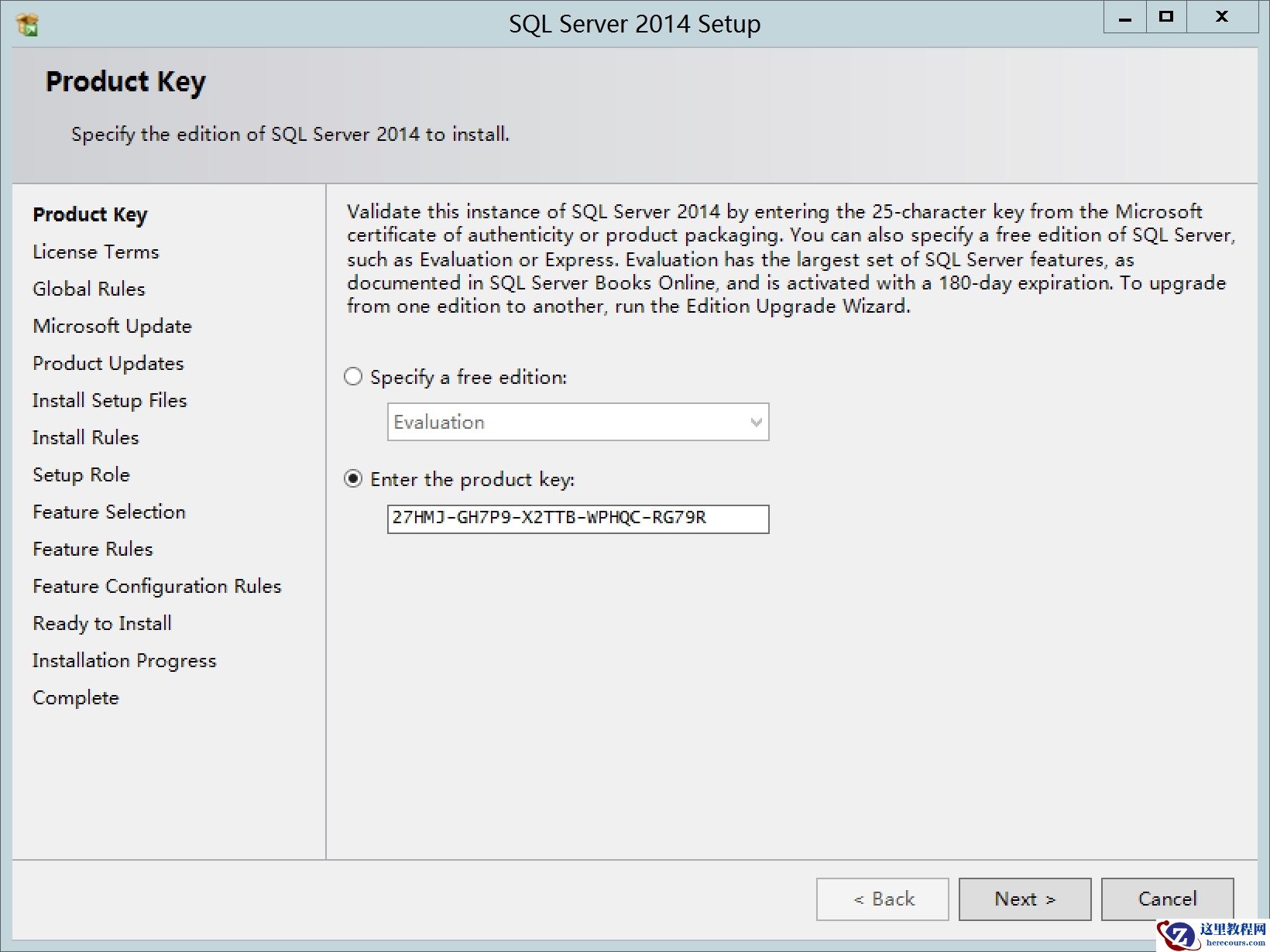Screen dimensions: 1270x952
Task: Click the SQL Server Setup title bar icon
Action: [x=27, y=24]
